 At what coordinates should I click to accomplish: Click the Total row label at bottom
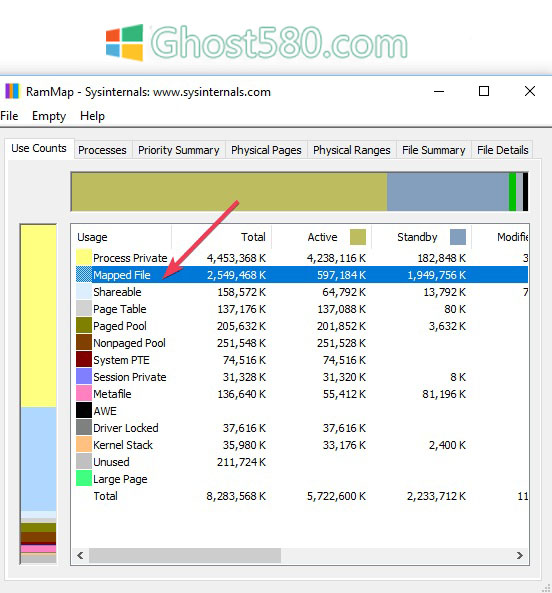105,496
